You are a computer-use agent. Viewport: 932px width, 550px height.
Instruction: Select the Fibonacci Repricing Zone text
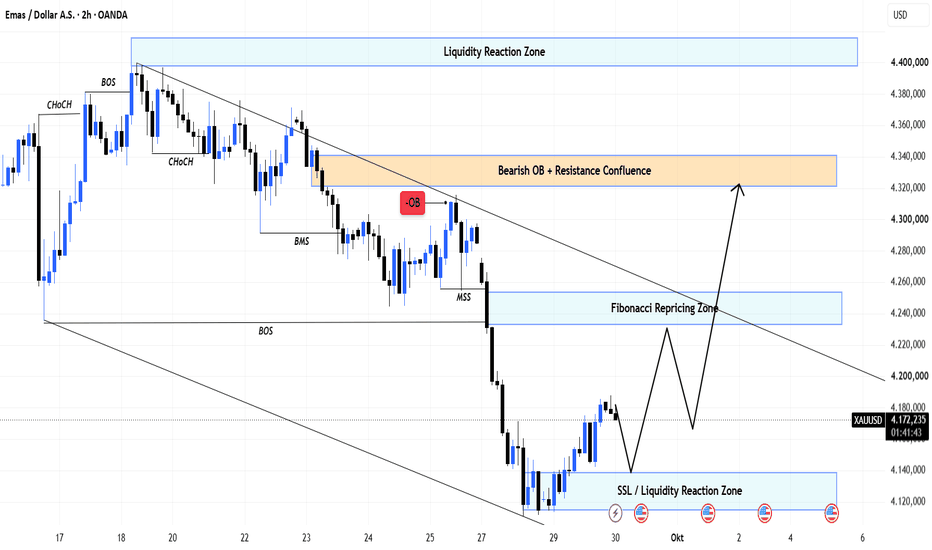(x=665, y=308)
